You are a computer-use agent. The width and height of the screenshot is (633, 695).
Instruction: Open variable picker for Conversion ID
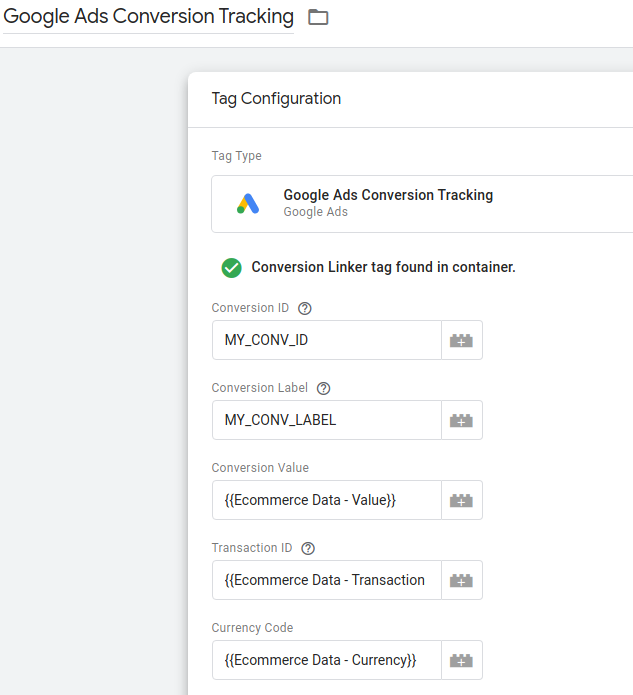pos(461,340)
